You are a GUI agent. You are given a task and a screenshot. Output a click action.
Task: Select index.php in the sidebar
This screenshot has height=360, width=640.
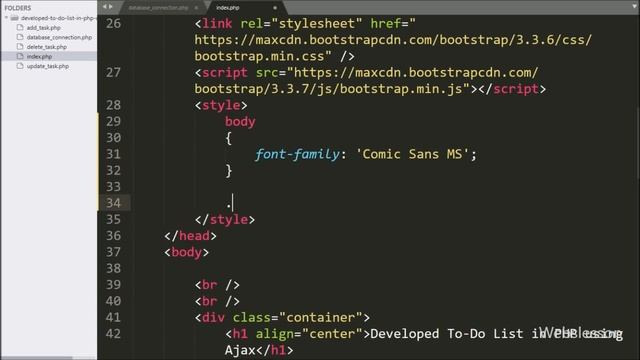coord(39,57)
